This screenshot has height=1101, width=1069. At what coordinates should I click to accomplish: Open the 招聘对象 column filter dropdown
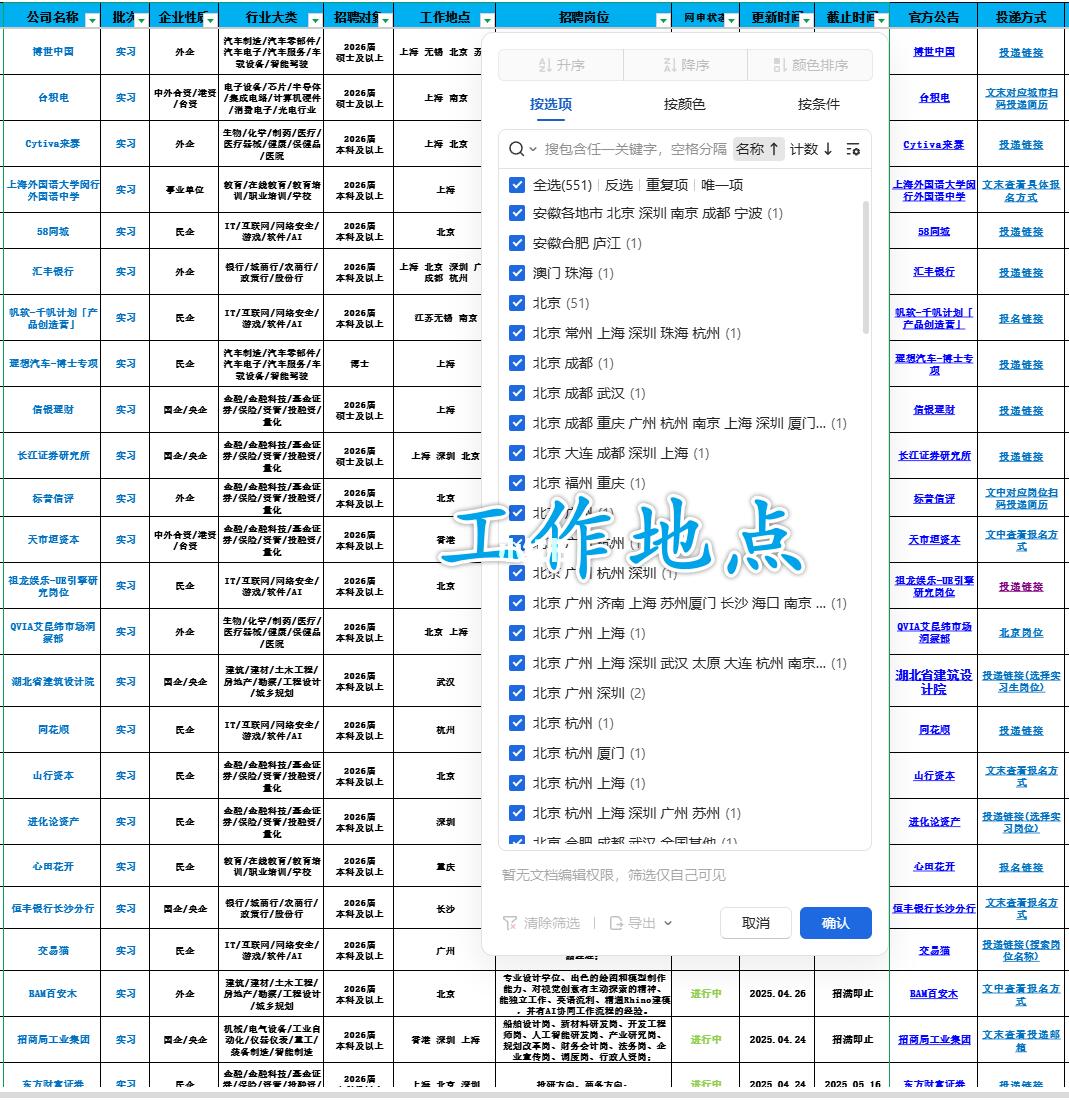click(385, 20)
